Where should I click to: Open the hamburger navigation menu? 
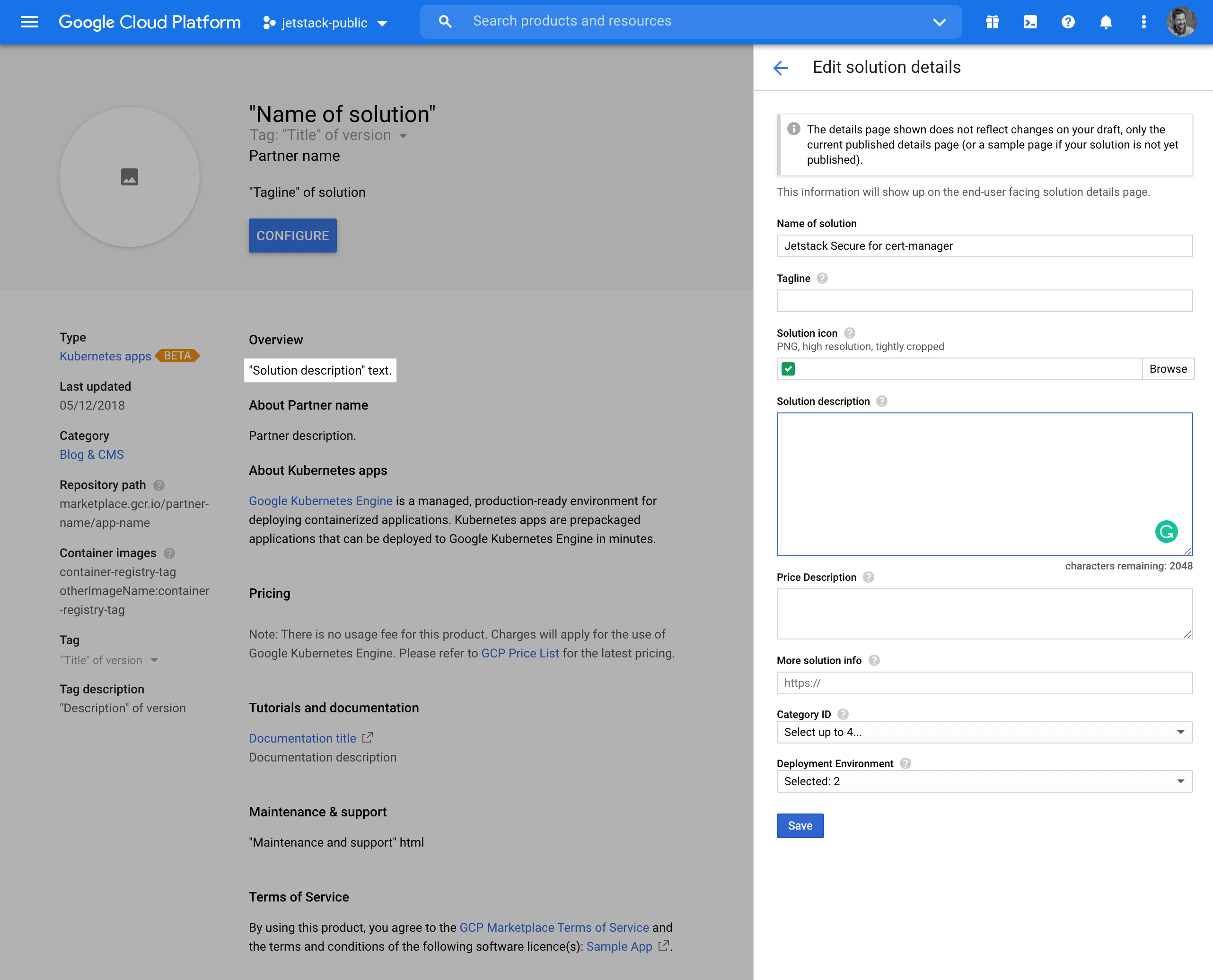(x=29, y=22)
